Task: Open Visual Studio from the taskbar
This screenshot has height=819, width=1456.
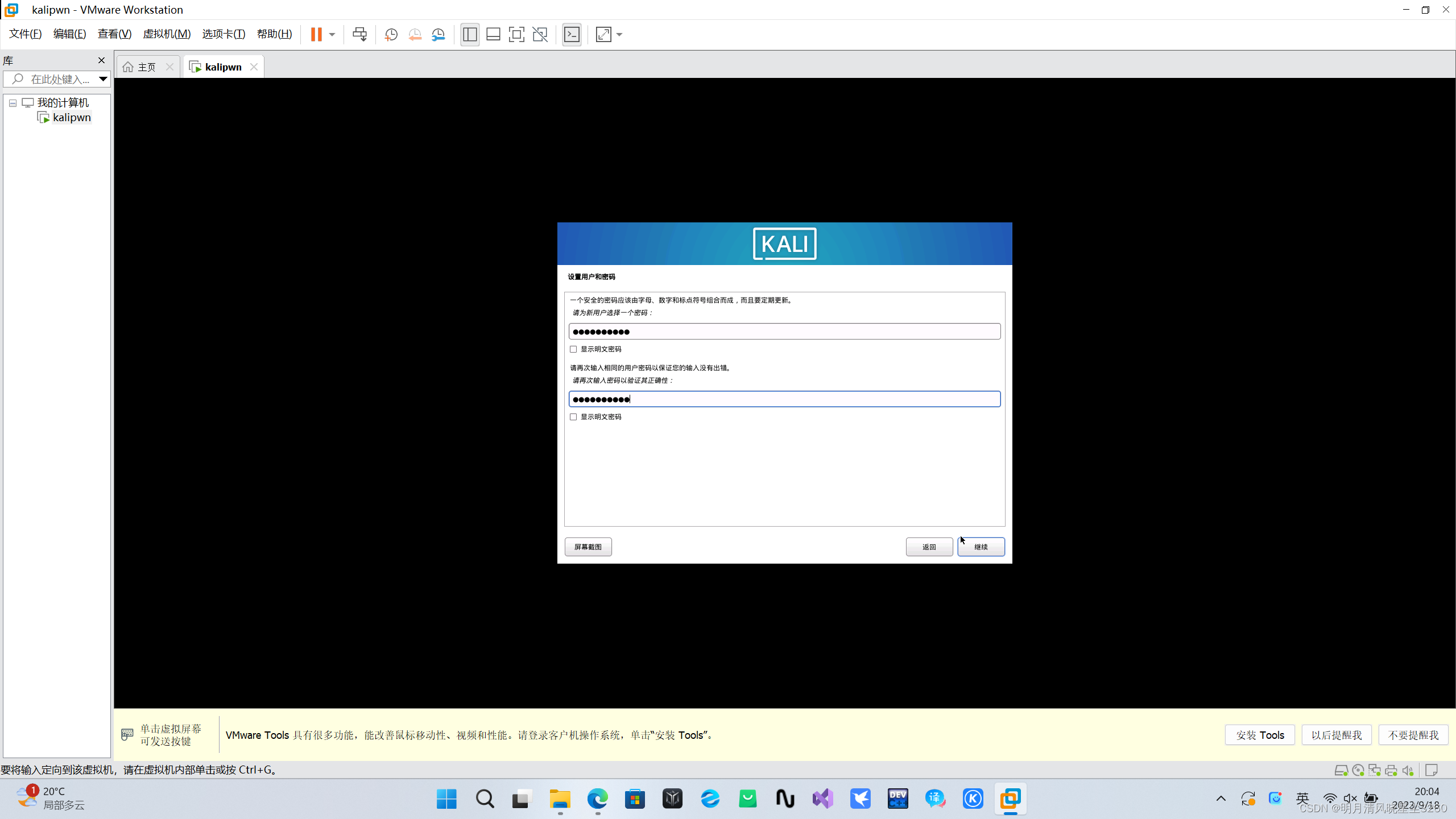Action: pos(822,799)
